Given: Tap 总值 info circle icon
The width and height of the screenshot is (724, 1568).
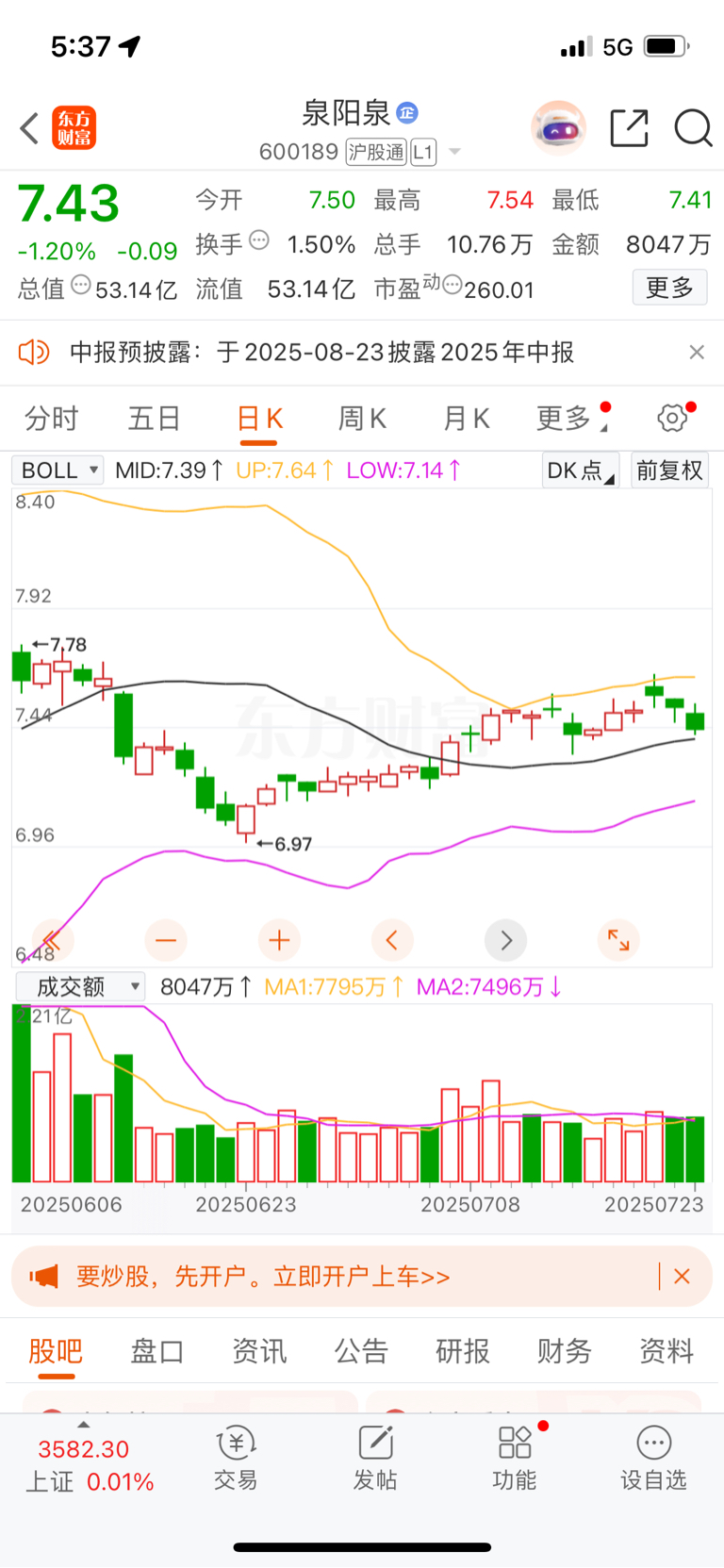Looking at the screenshot, I should pyautogui.click(x=81, y=285).
